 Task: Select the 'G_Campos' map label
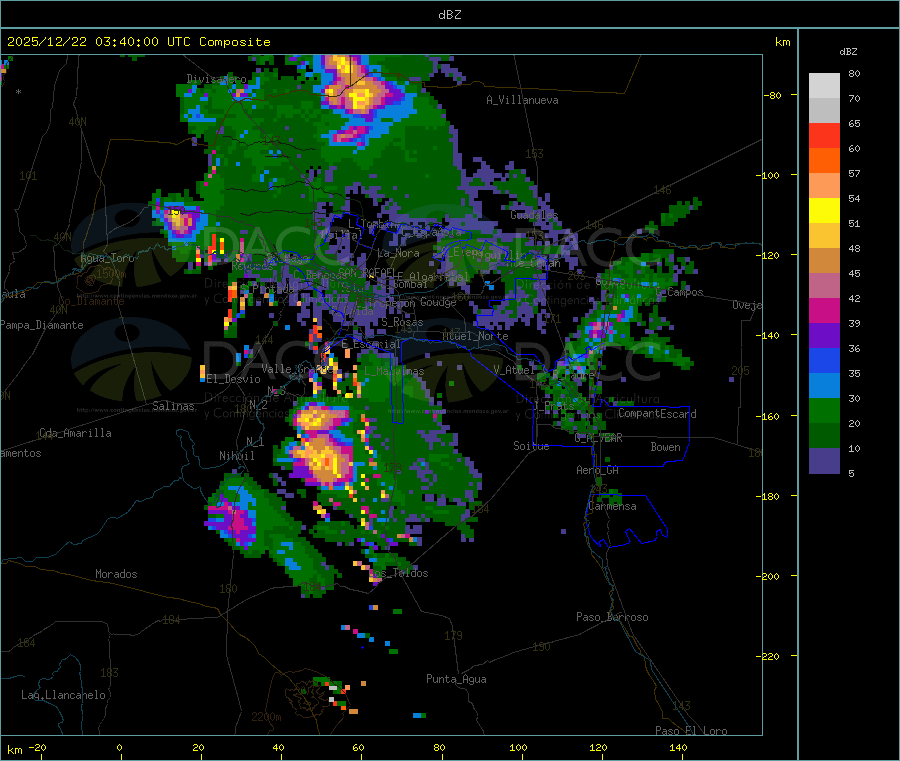coord(679,292)
